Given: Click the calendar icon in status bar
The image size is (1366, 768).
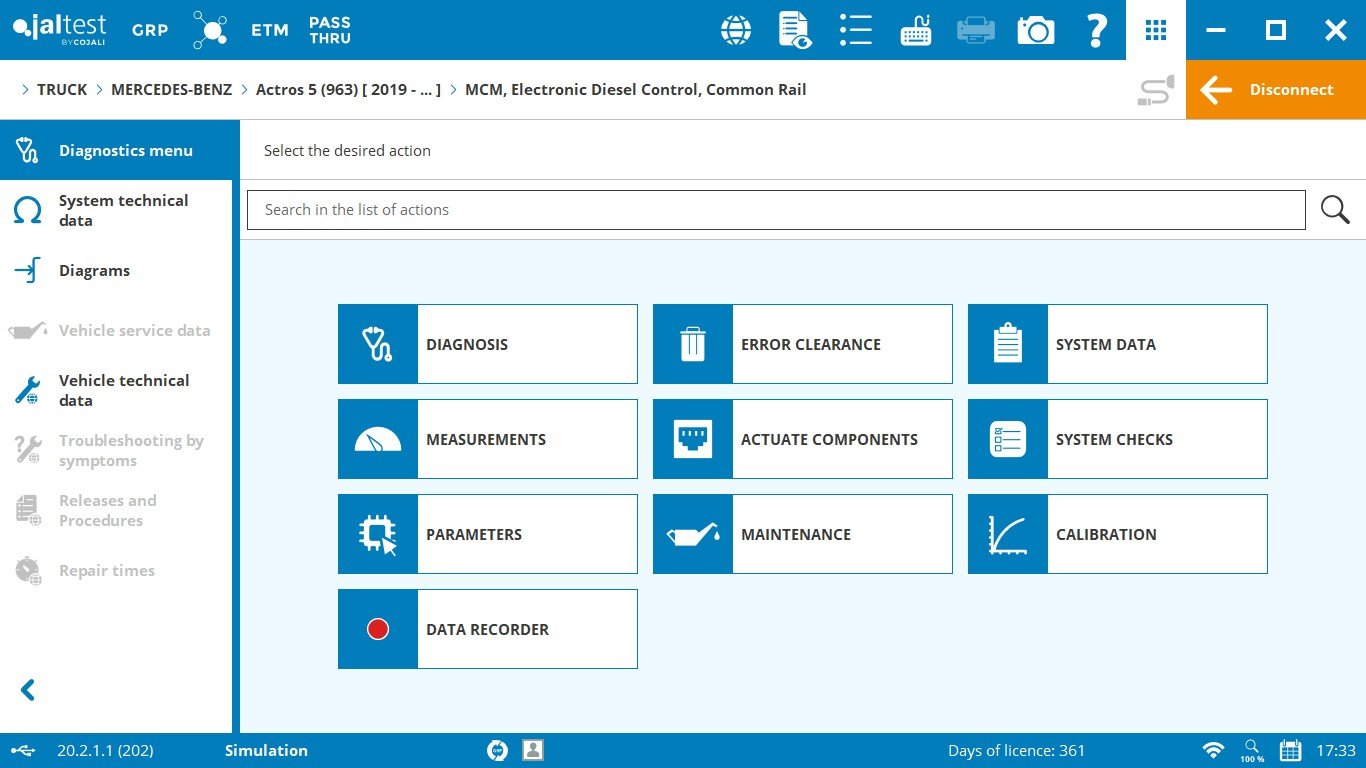Looking at the screenshot, I should (1290, 751).
